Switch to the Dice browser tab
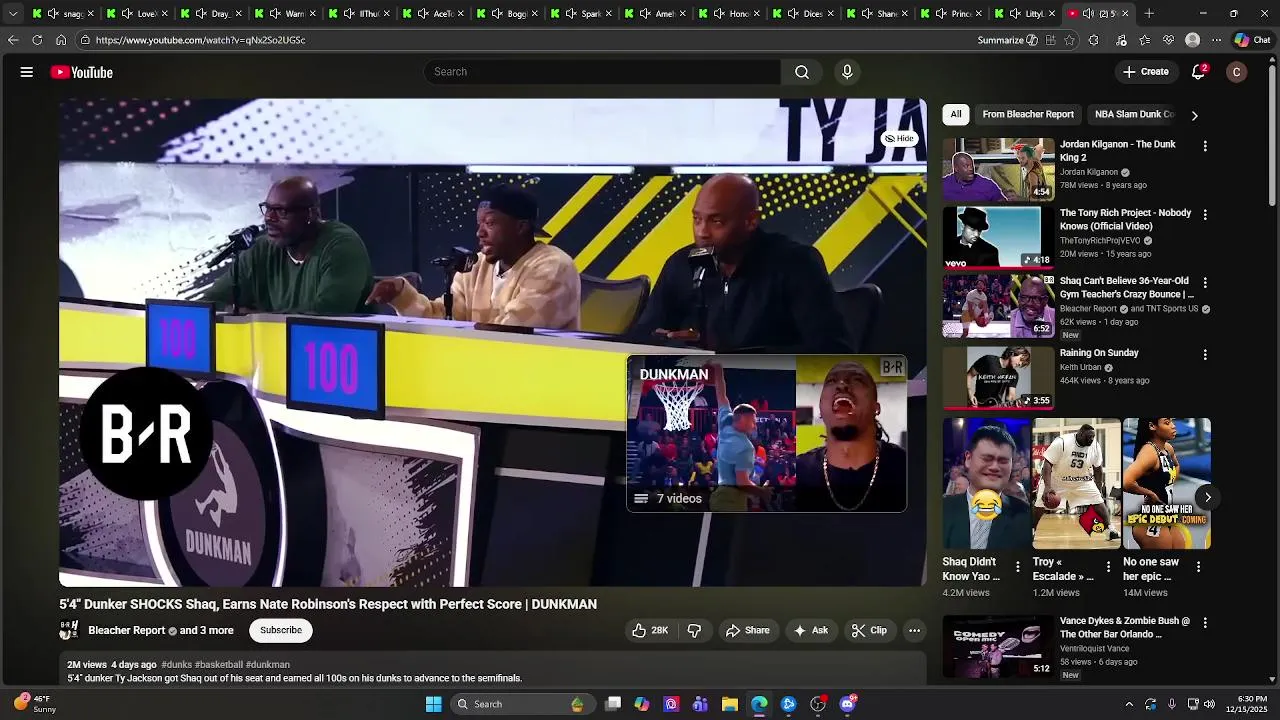This screenshot has width=1280, height=720. coord(805,14)
